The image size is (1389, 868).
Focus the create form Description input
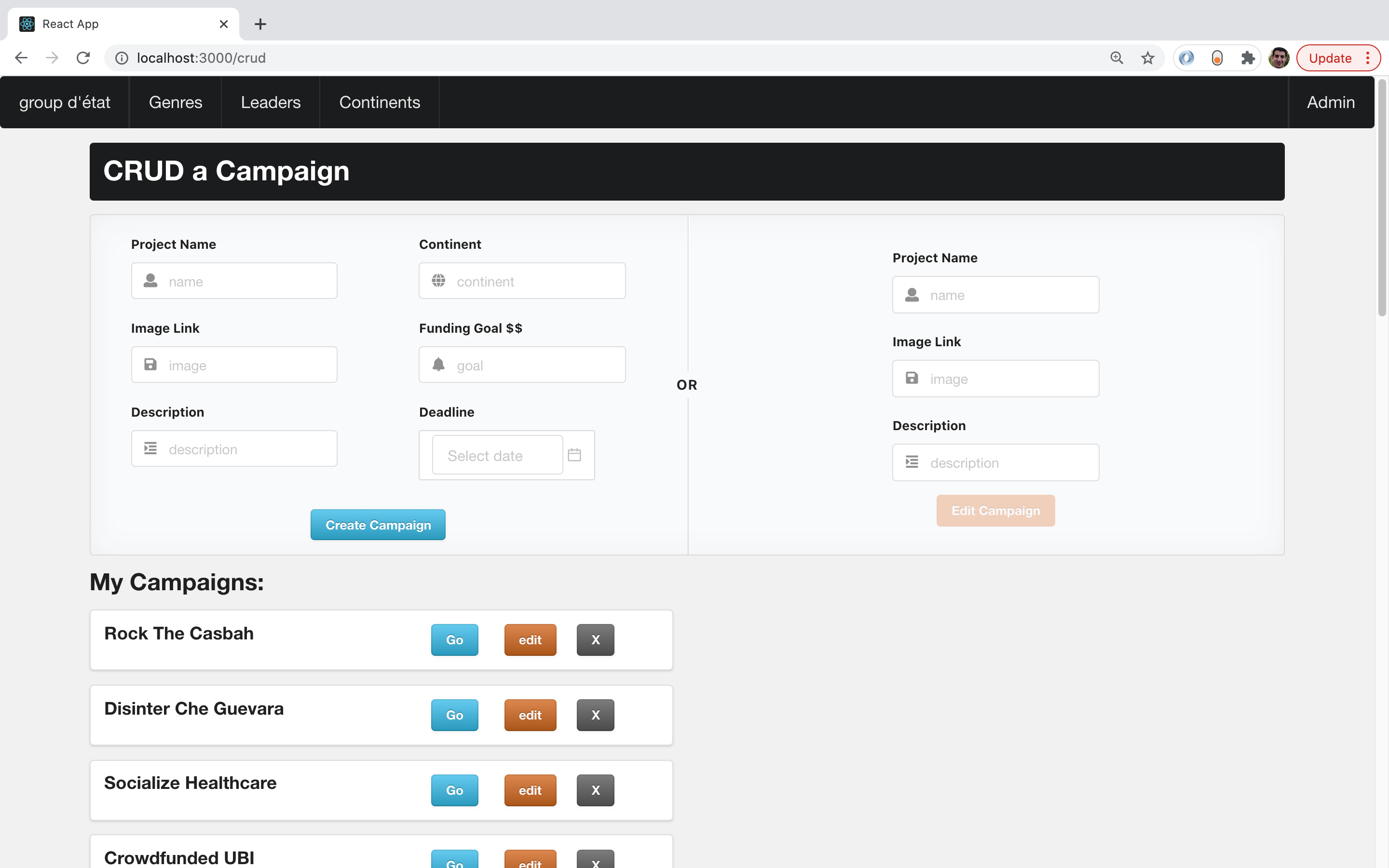click(234, 448)
